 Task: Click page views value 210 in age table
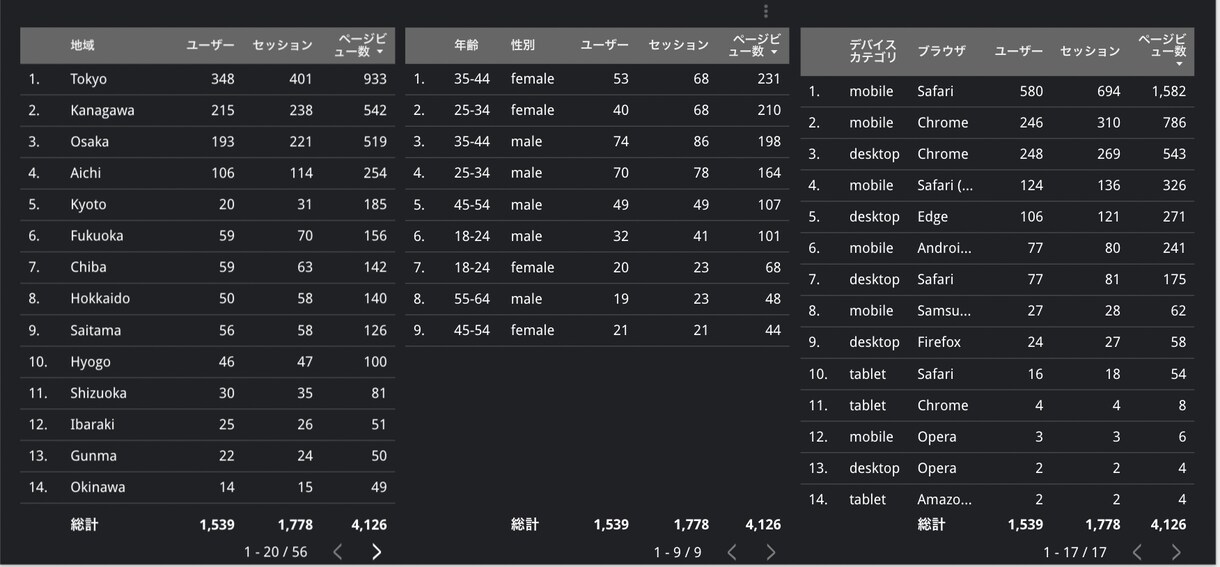[x=769, y=110]
